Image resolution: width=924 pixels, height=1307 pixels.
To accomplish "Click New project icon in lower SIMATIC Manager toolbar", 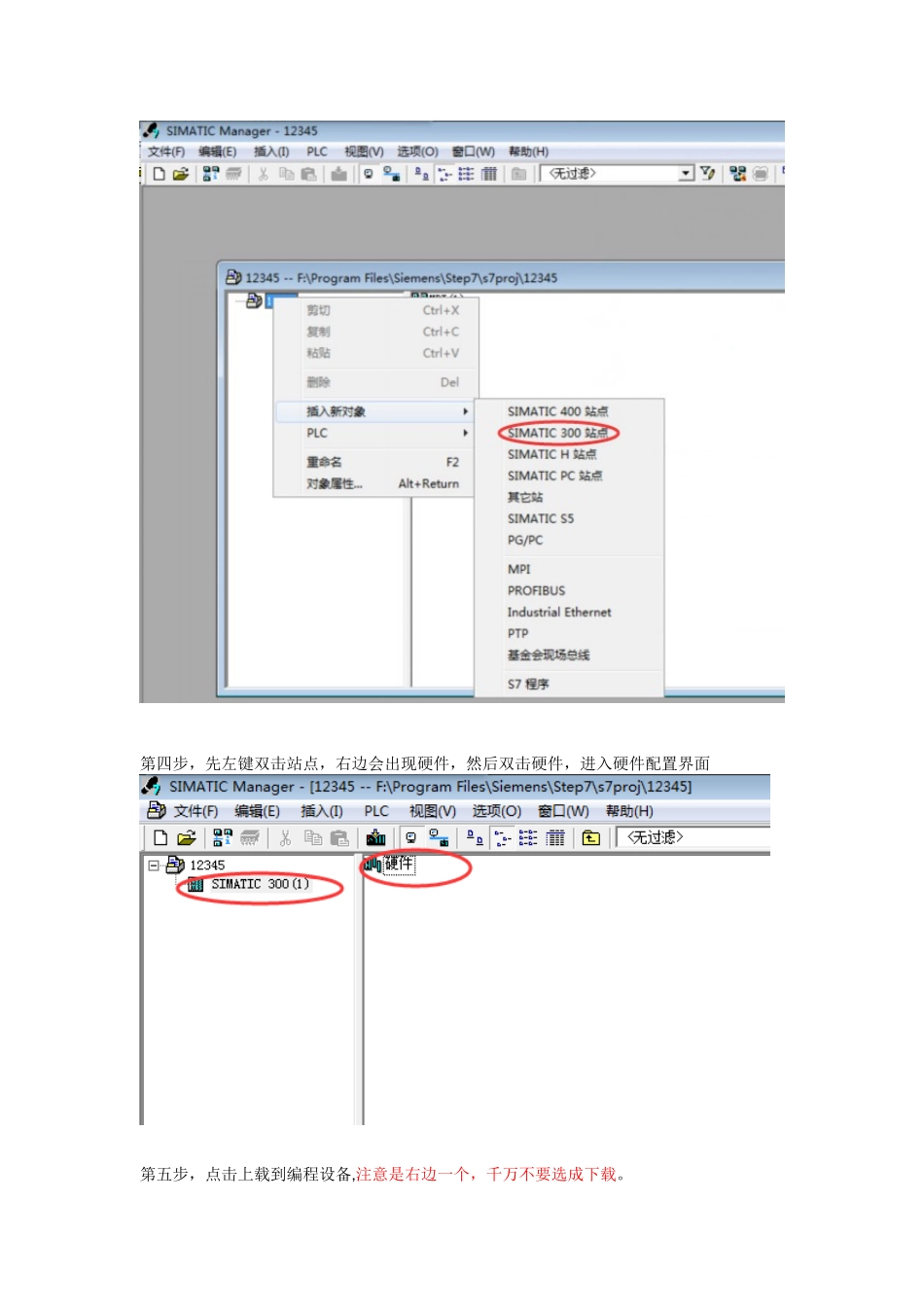I will point(160,837).
